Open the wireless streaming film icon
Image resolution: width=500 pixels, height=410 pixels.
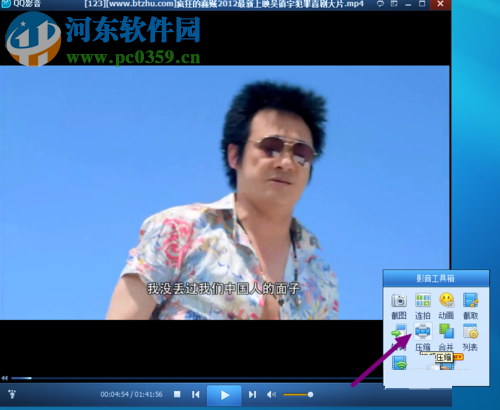click(x=399, y=363)
